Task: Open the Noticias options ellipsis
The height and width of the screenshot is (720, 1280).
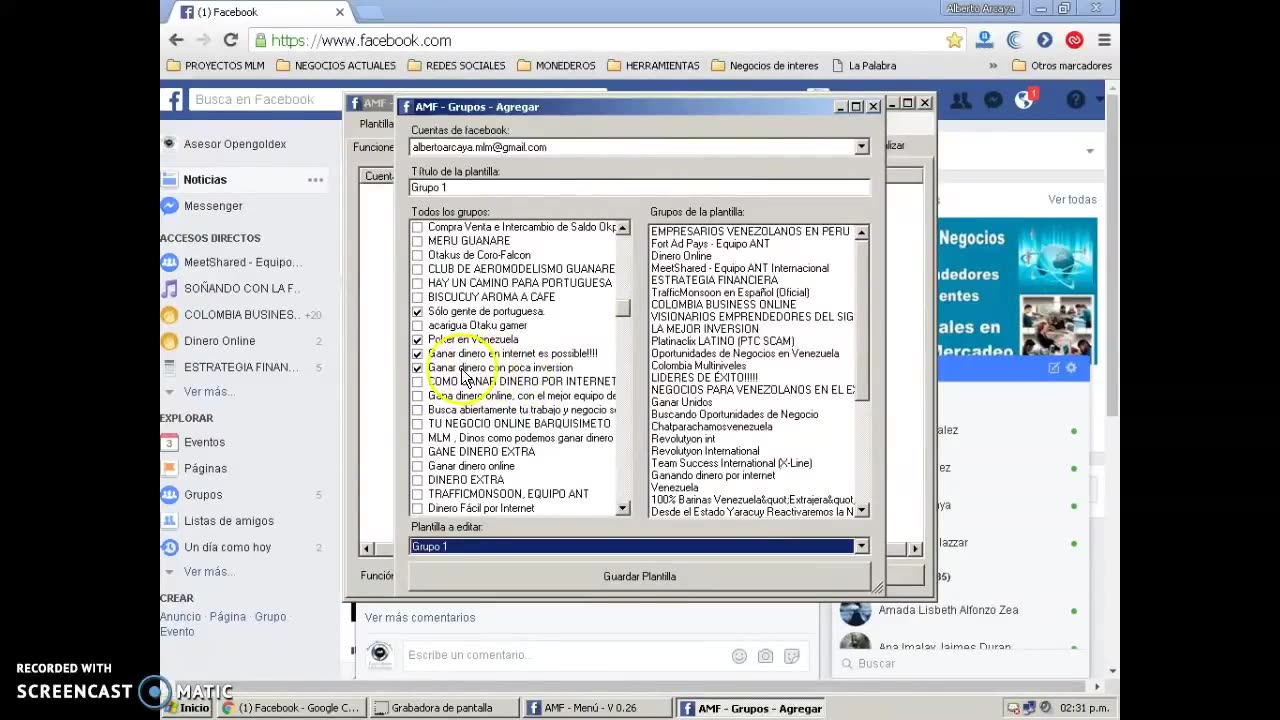Action: 315,180
